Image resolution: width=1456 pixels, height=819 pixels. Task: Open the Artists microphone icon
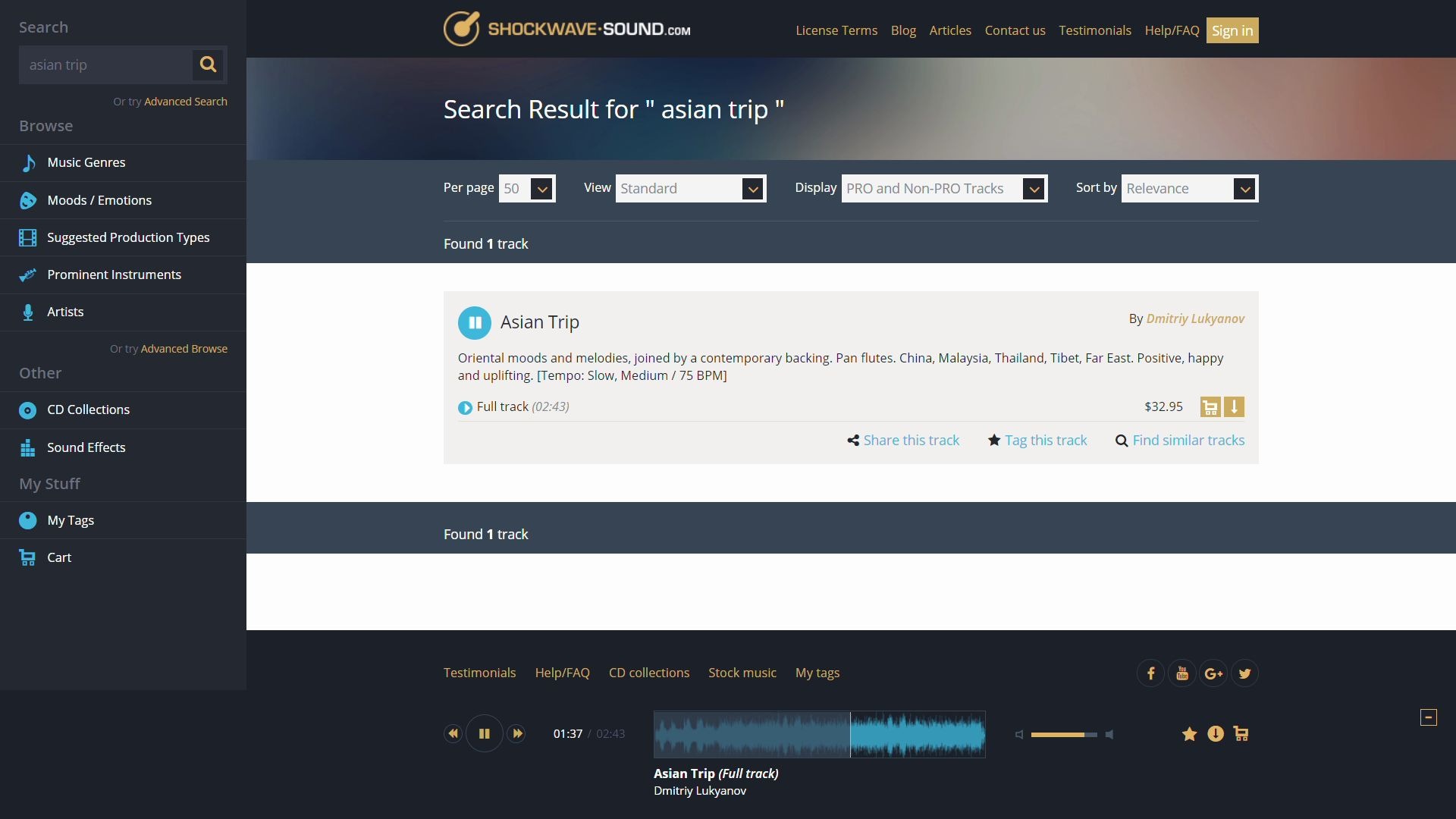(x=28, y=312)
